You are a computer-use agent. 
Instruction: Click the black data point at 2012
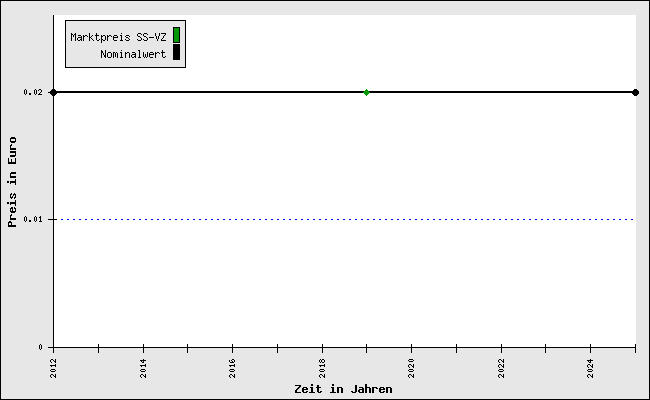click(x=53, y=92)
